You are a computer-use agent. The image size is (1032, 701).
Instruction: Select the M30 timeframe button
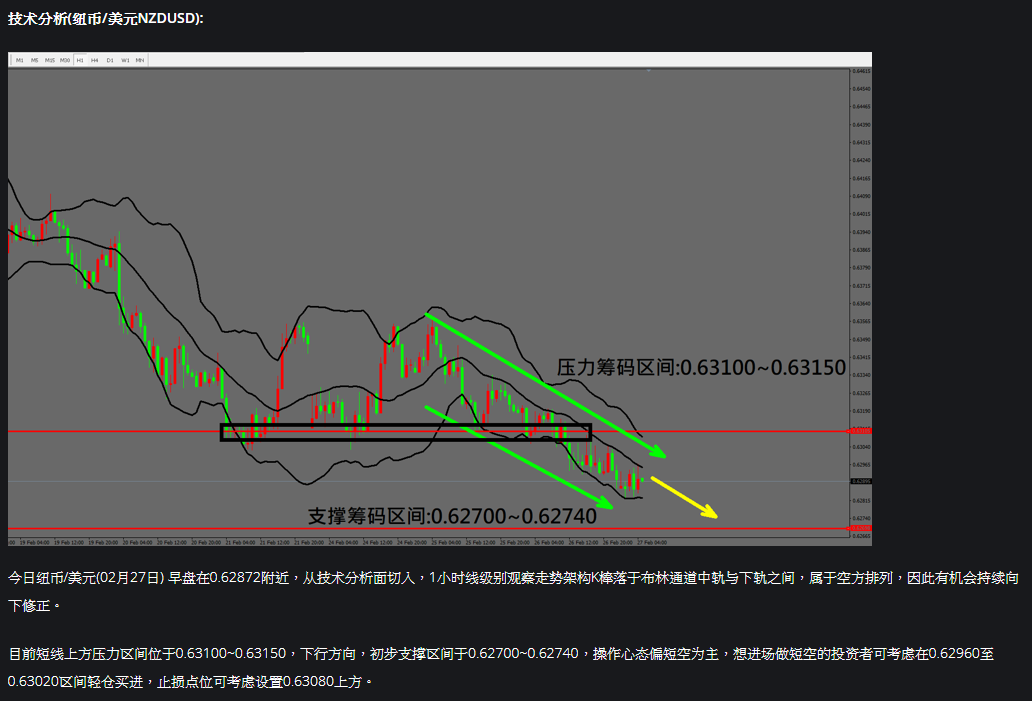pyautogui.click(x=64, y=60)
